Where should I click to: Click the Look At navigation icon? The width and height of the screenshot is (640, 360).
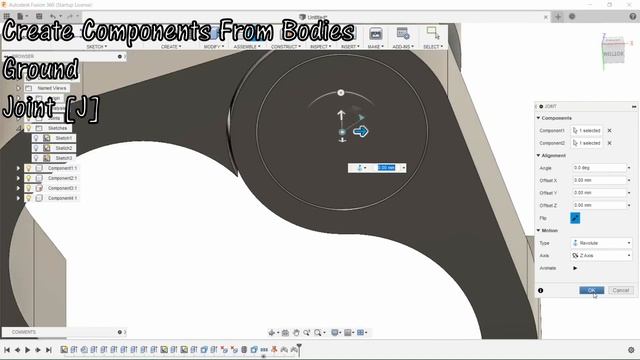285,333
